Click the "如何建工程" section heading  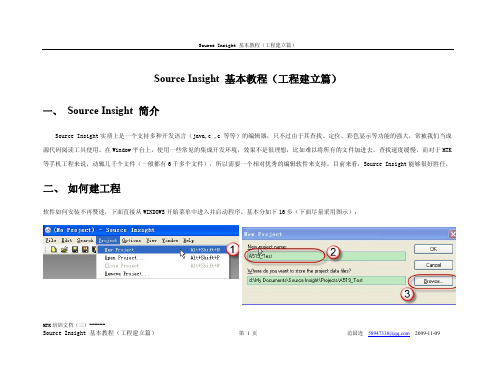94,189
